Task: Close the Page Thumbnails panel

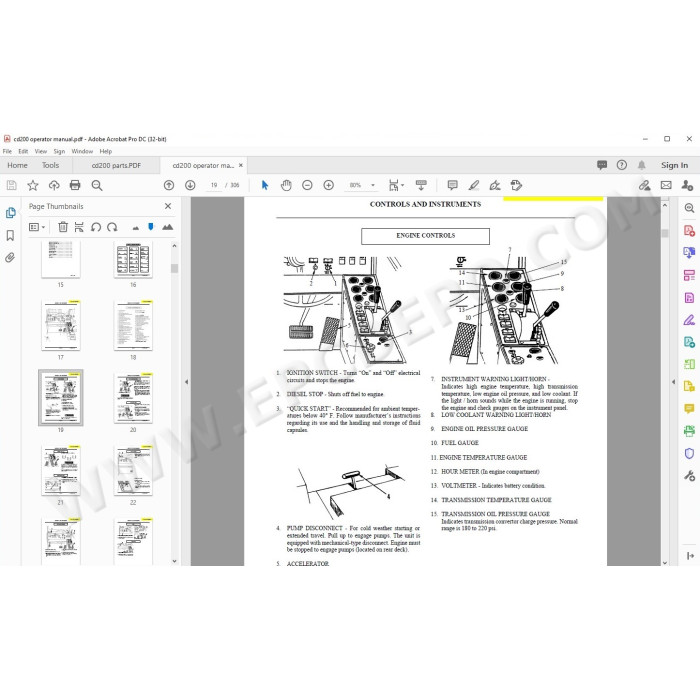Action: click(x=168, y=206)
